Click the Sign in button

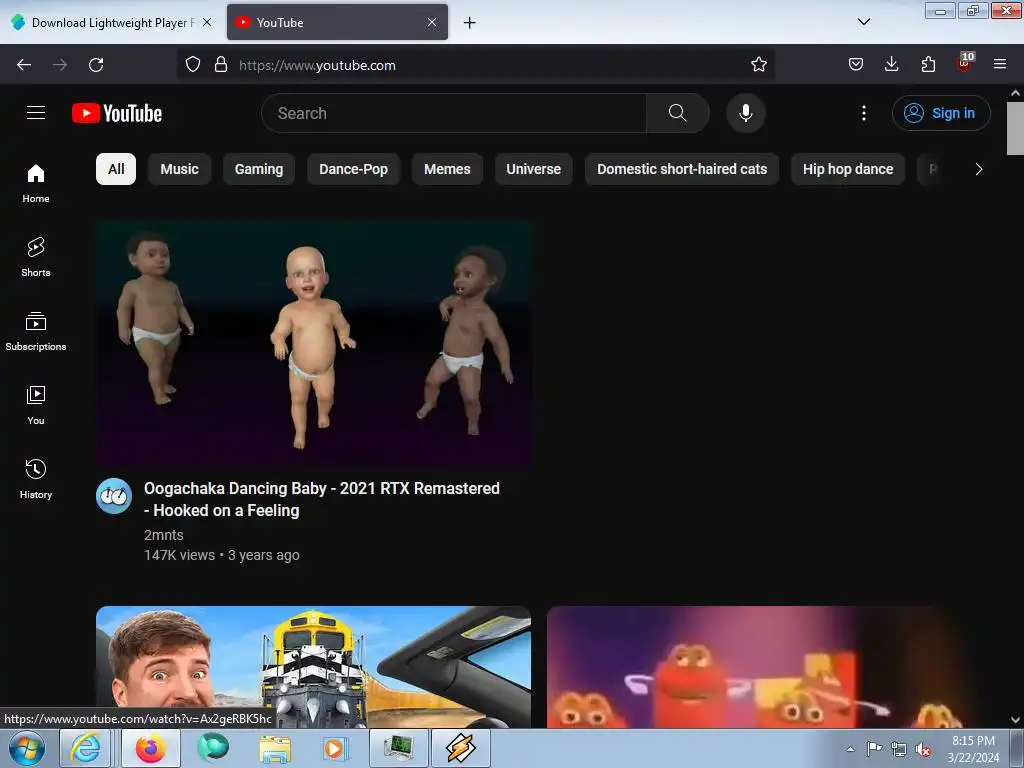point(941,113)
